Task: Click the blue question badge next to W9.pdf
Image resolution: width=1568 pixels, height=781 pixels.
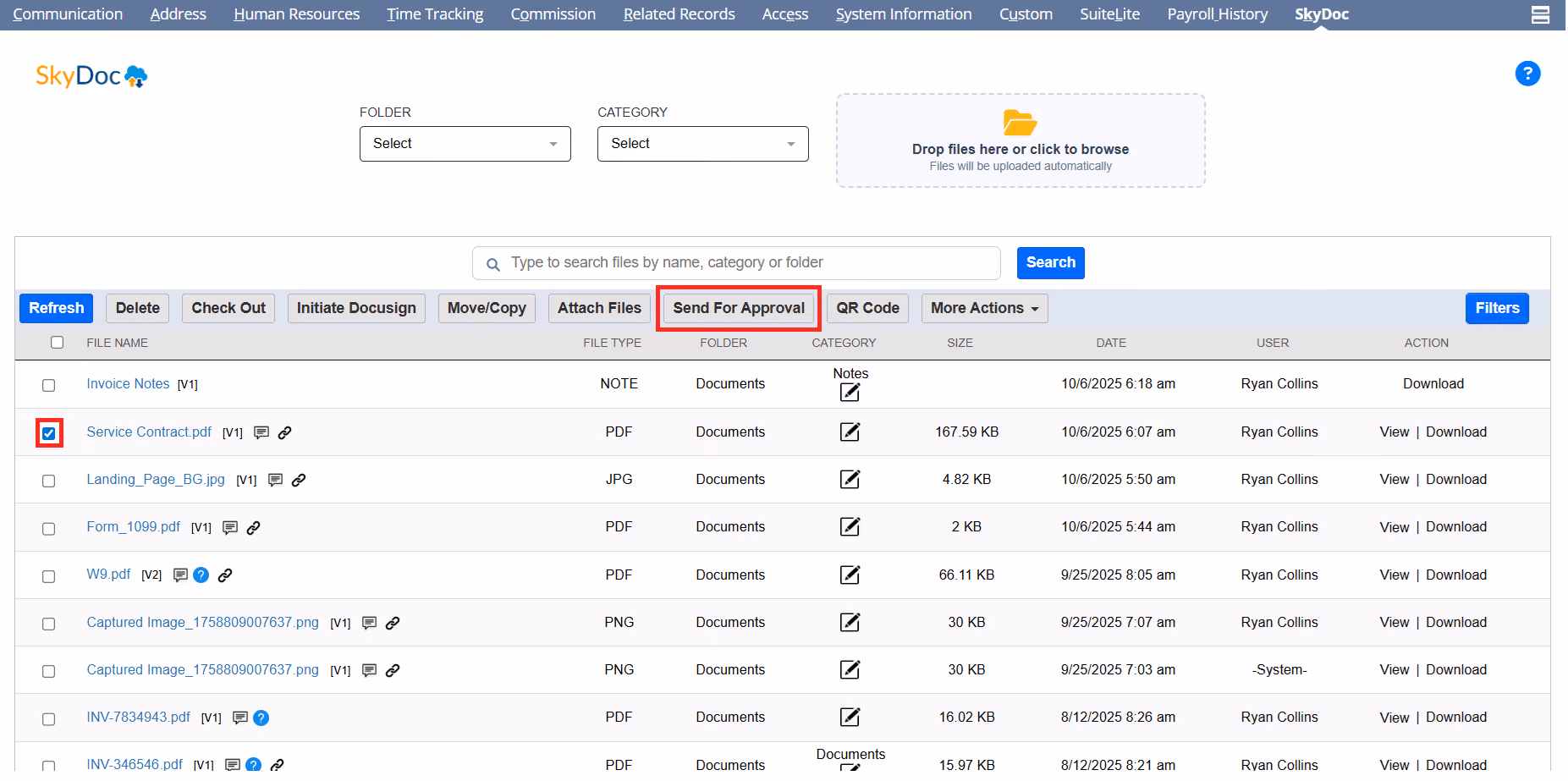Action: tap(201, 575)
